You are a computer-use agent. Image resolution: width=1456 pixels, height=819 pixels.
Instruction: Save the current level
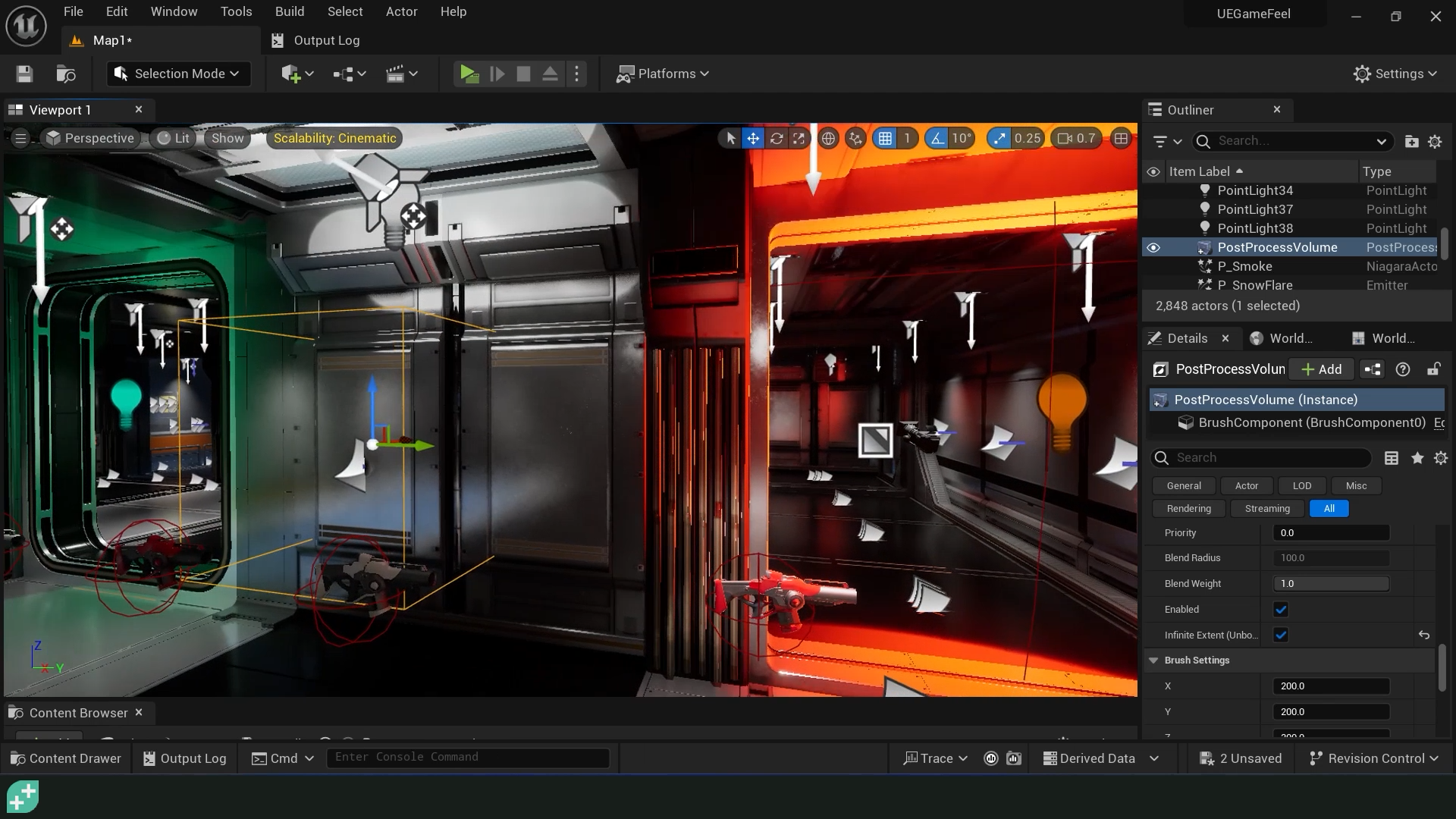click(x=24, y=74)
